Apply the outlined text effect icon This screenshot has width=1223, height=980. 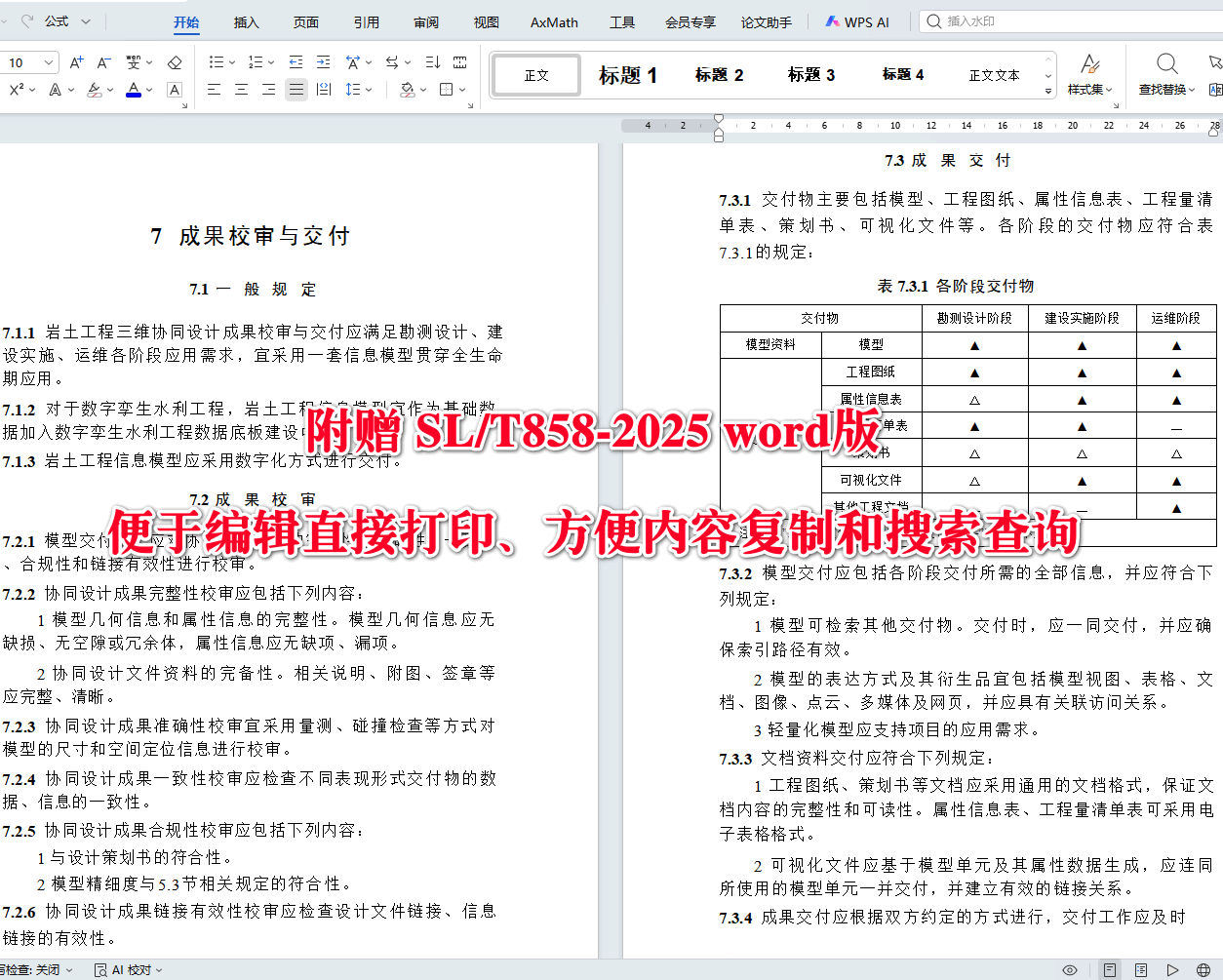click(x=56, y=90)
